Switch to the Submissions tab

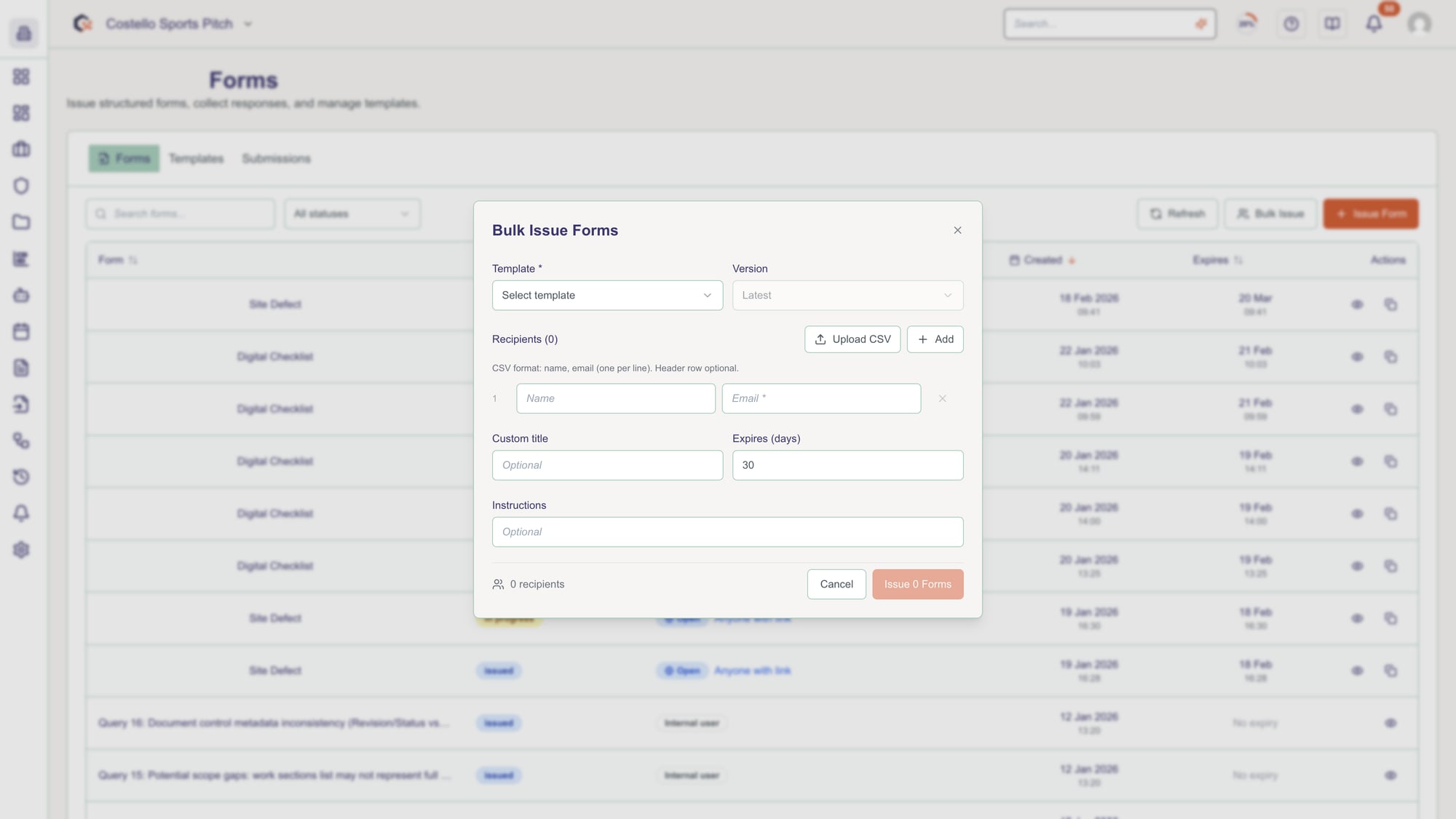[276, 158]
